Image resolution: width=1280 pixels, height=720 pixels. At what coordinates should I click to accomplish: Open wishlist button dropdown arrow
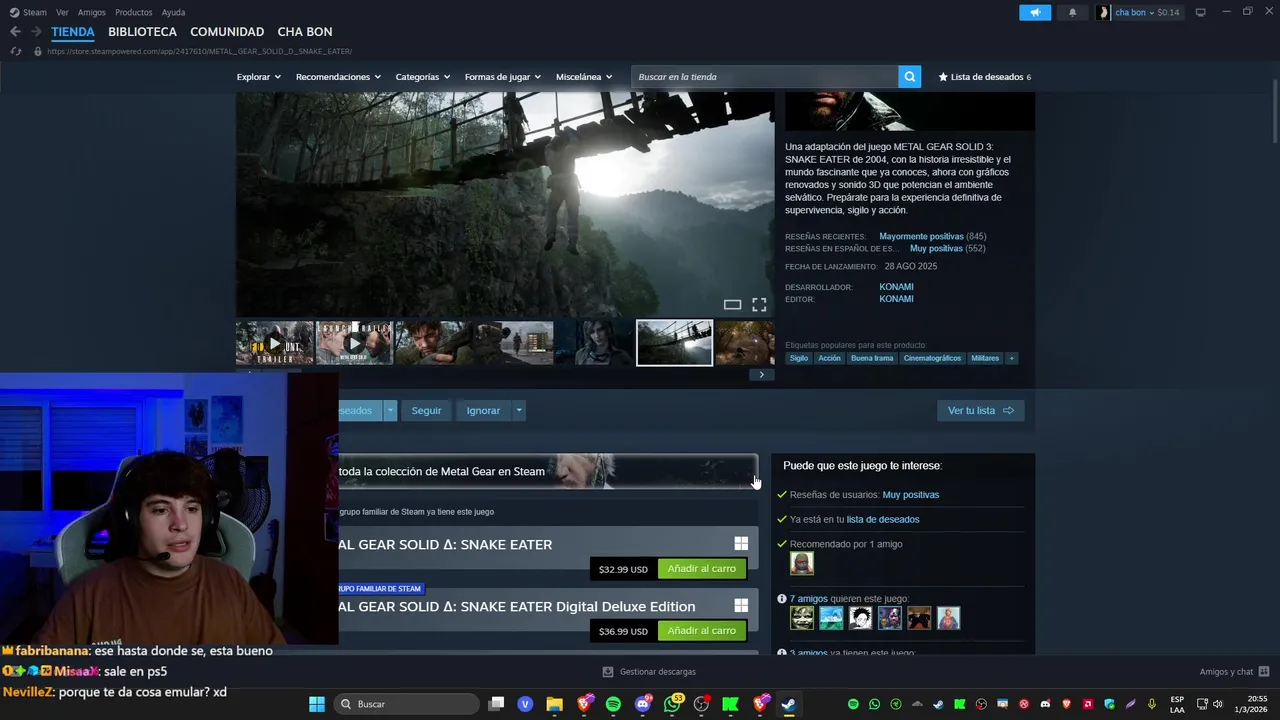[390, 410]
